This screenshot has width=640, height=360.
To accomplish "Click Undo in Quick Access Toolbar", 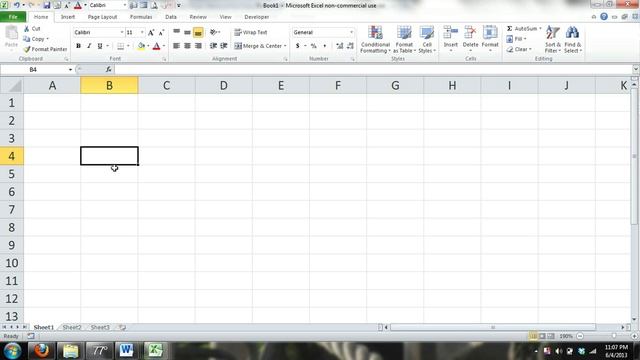I will 17,5.
